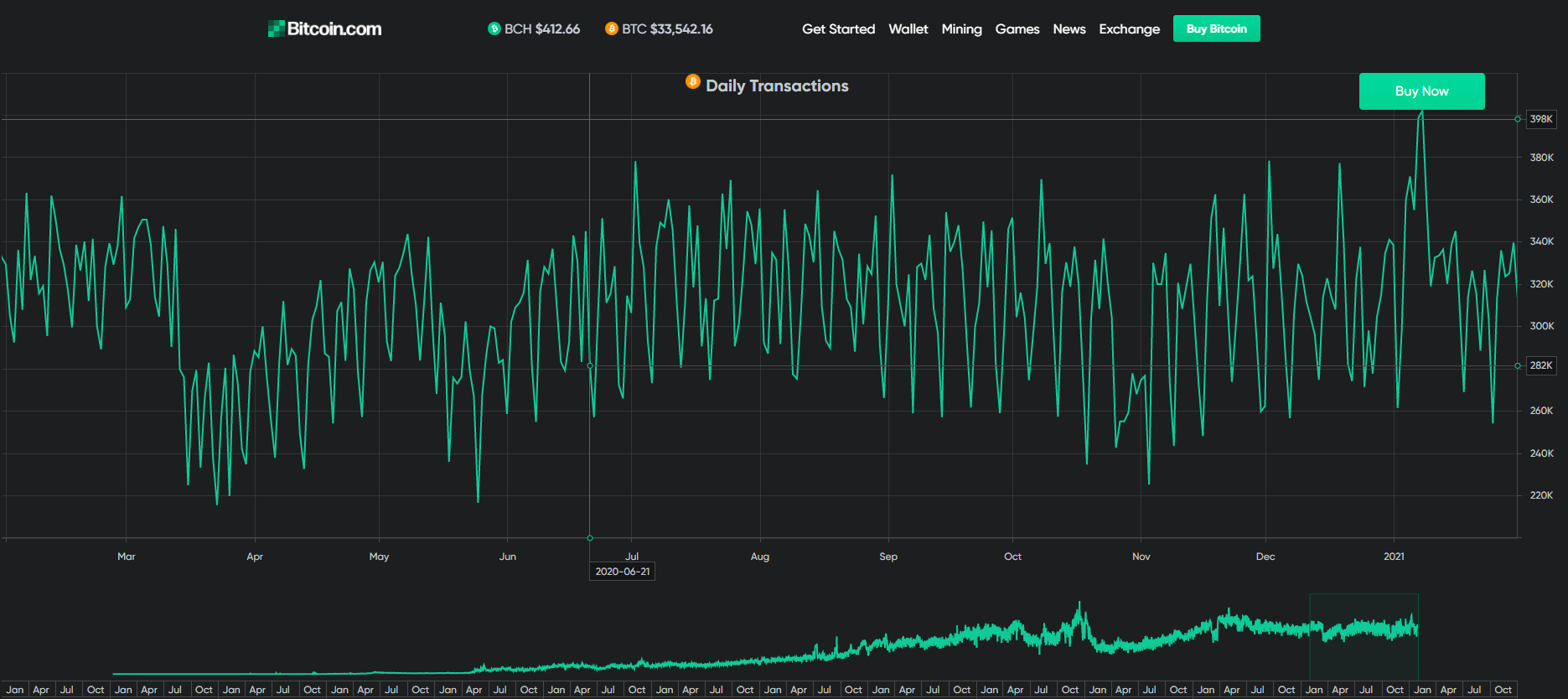Open the Mining section
Viewport: 1568px width, 699px height.
click(x=961, y=28)
